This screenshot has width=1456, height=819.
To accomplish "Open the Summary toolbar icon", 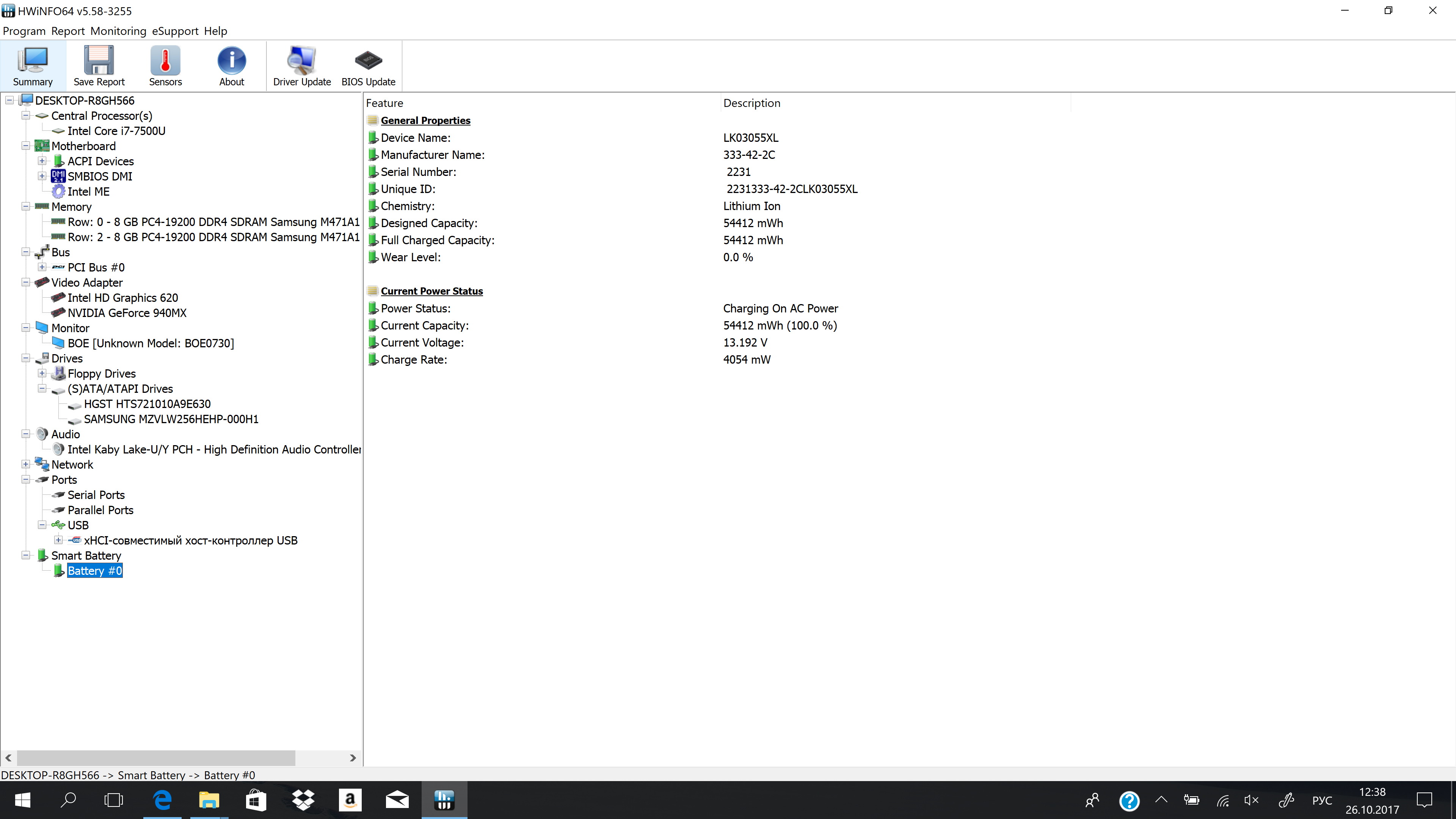I will [33, 66].
